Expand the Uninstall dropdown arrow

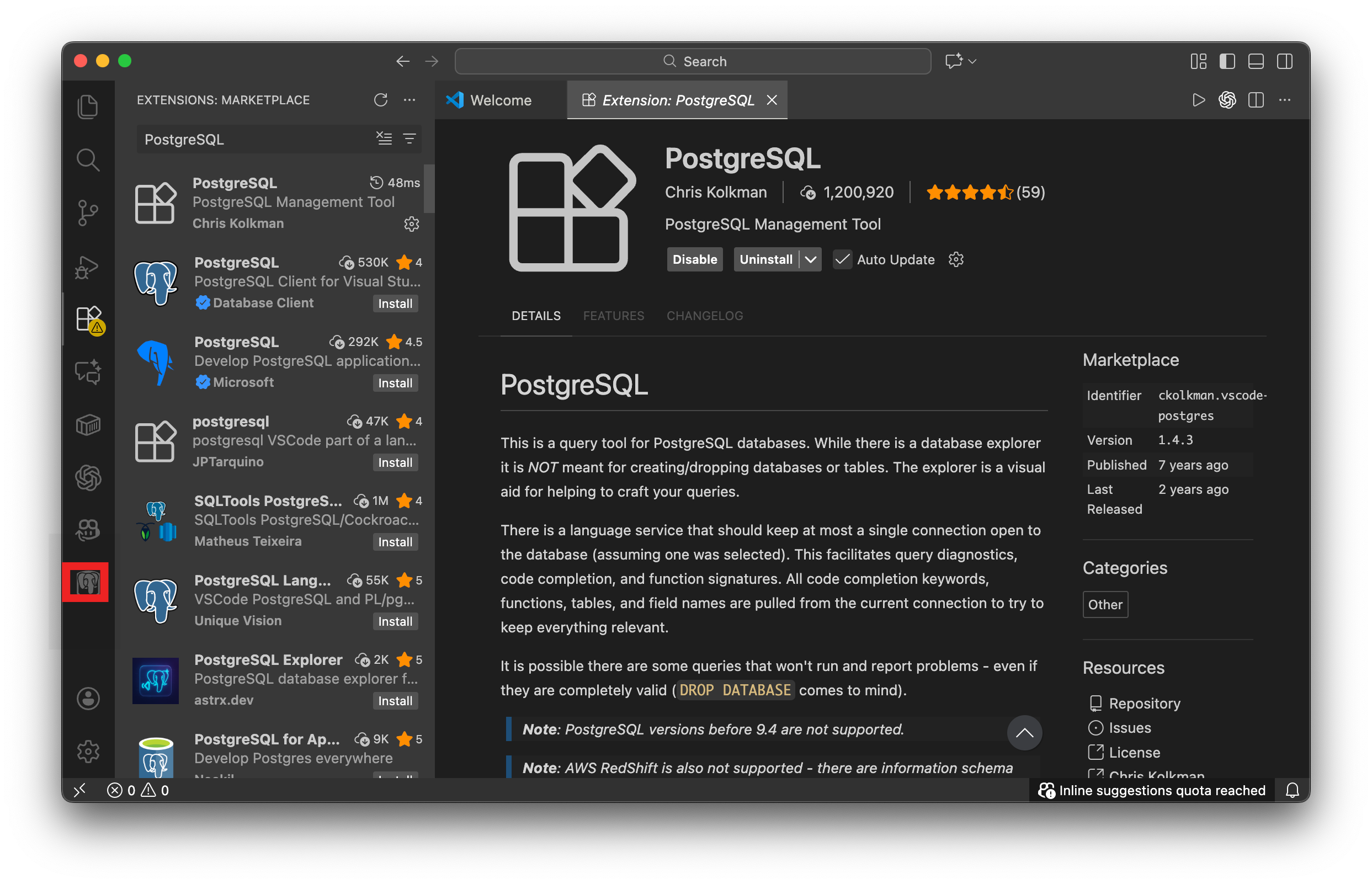[x=810, y=259]
